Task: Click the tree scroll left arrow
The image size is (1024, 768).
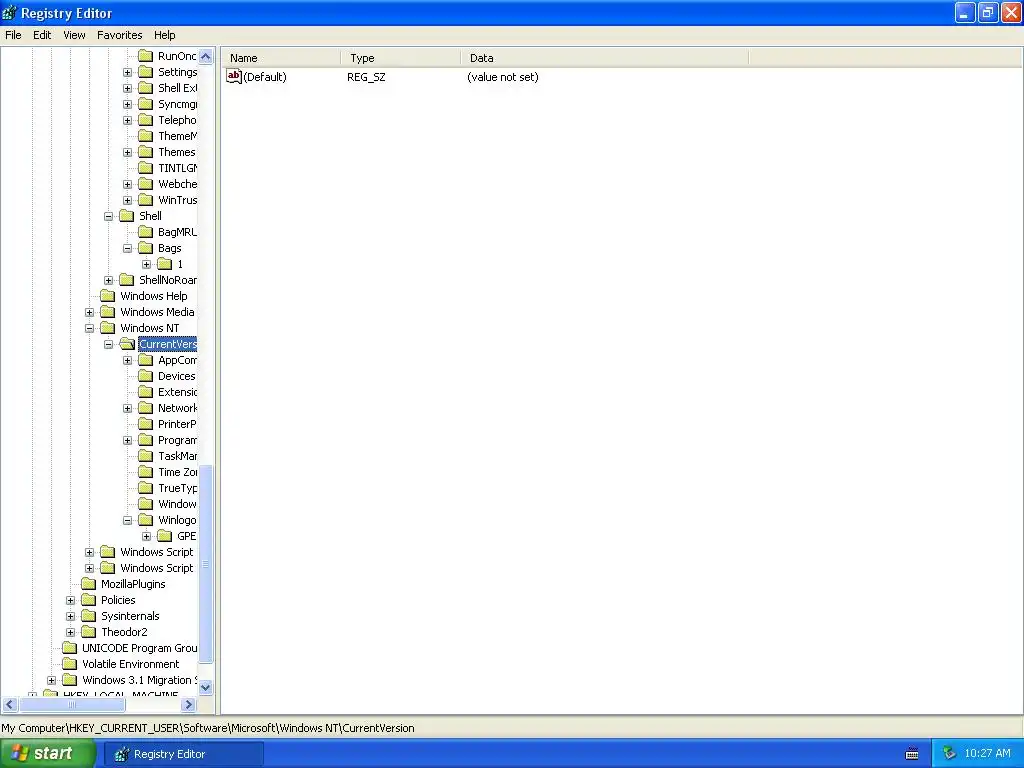Action: 10,705
